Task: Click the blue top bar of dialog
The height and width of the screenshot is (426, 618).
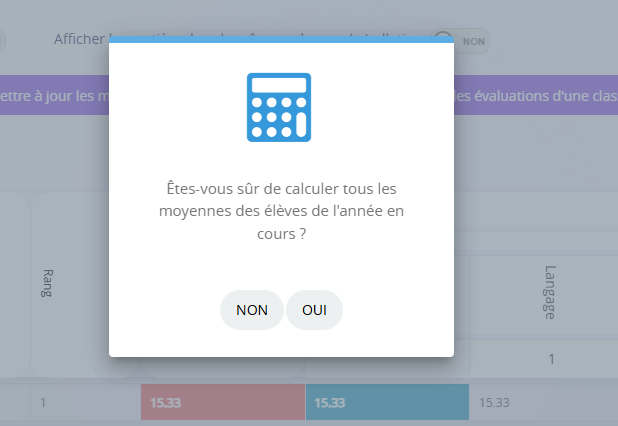Action: pos(281,39)
